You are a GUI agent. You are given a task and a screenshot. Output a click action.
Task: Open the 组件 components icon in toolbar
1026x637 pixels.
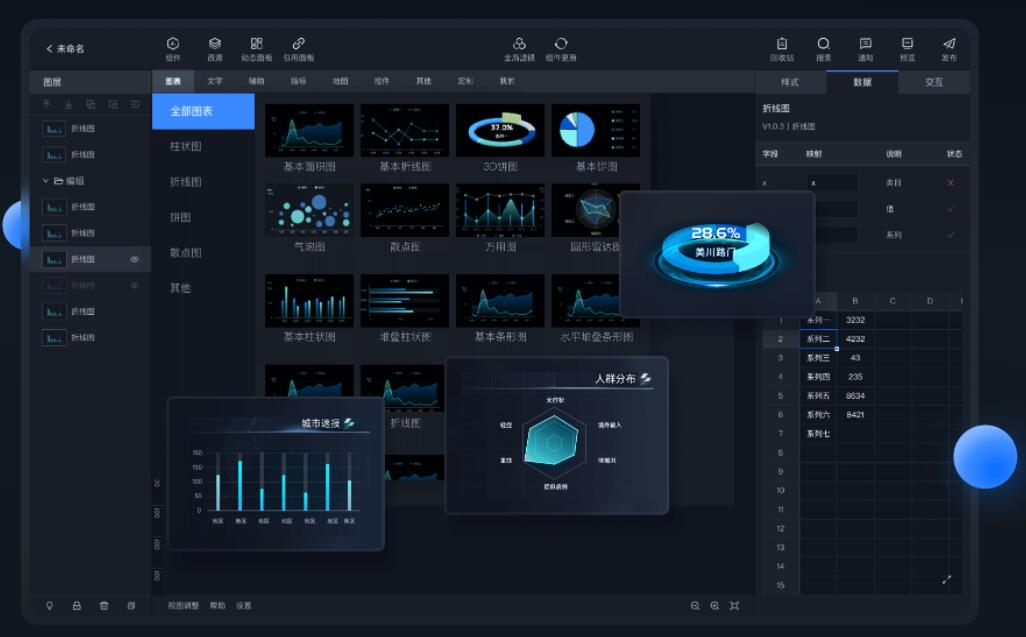click(173, 44)
